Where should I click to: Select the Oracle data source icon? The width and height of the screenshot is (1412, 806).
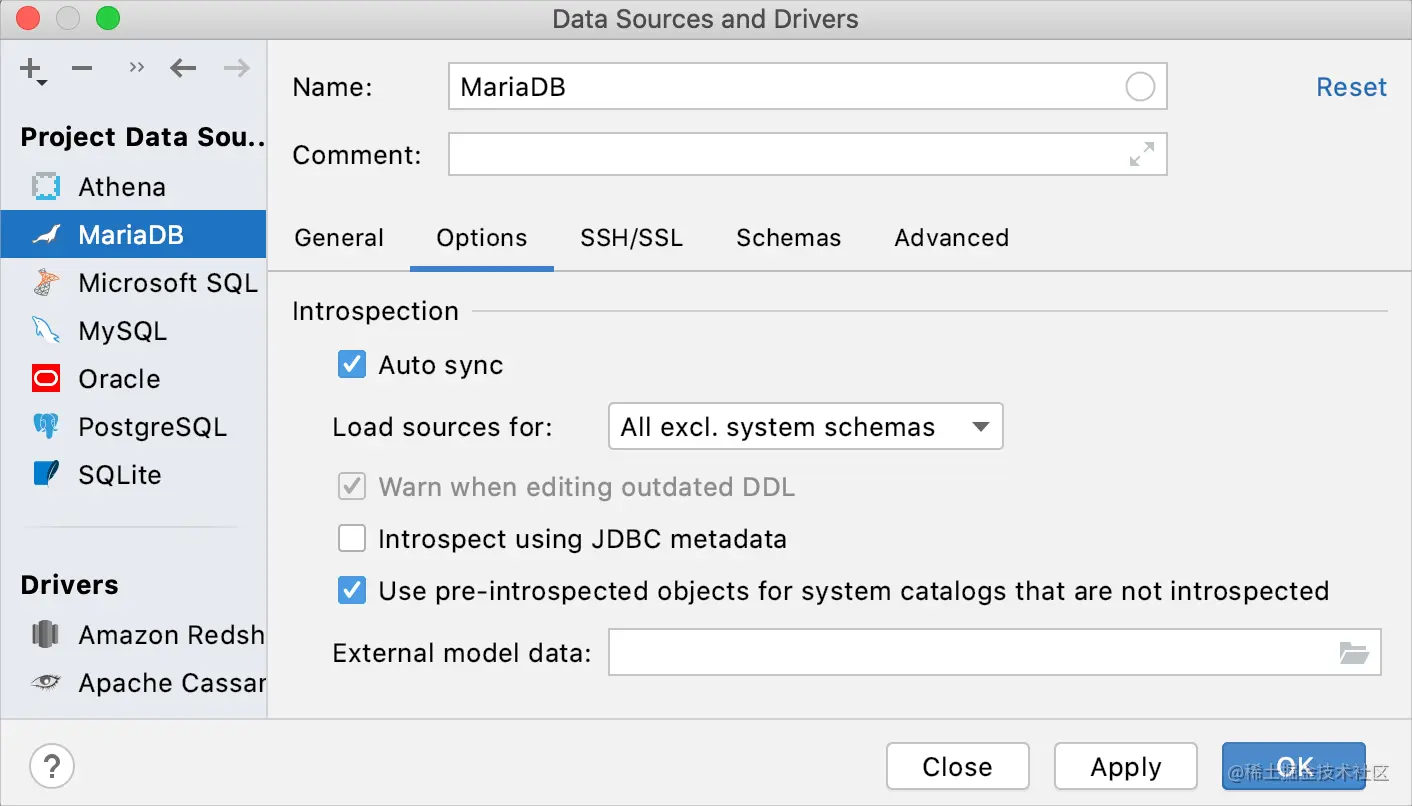point(46,379)
